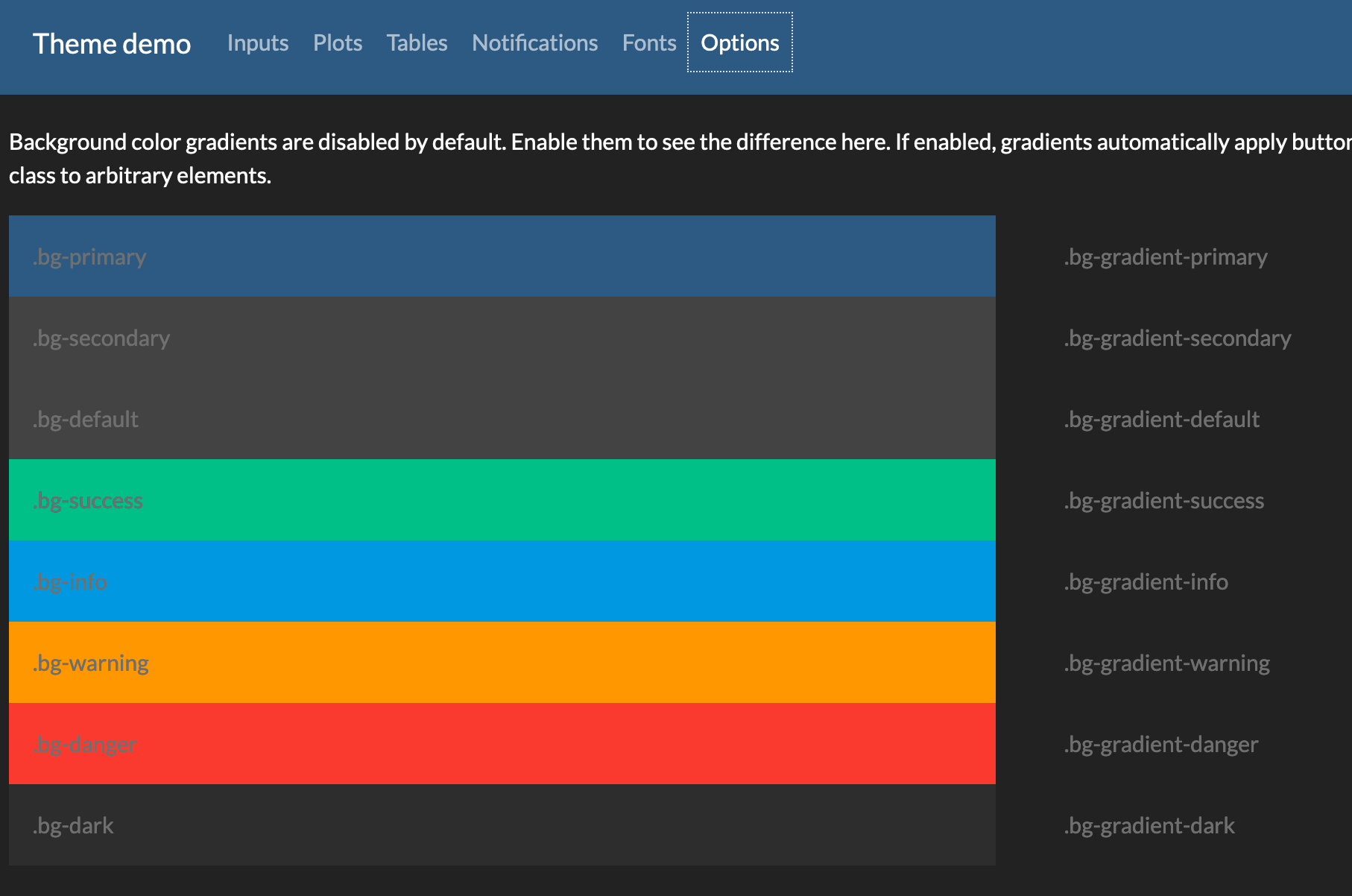Open the Notifications tab

click(x=534, y=43)
